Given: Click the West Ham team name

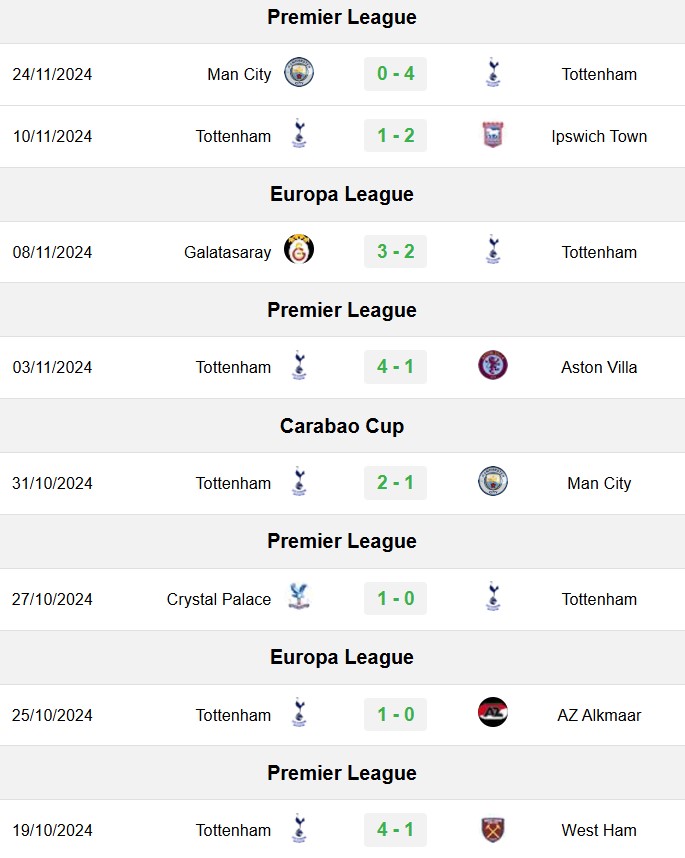Looking at the screenshot, I should [x=599, y=830].
